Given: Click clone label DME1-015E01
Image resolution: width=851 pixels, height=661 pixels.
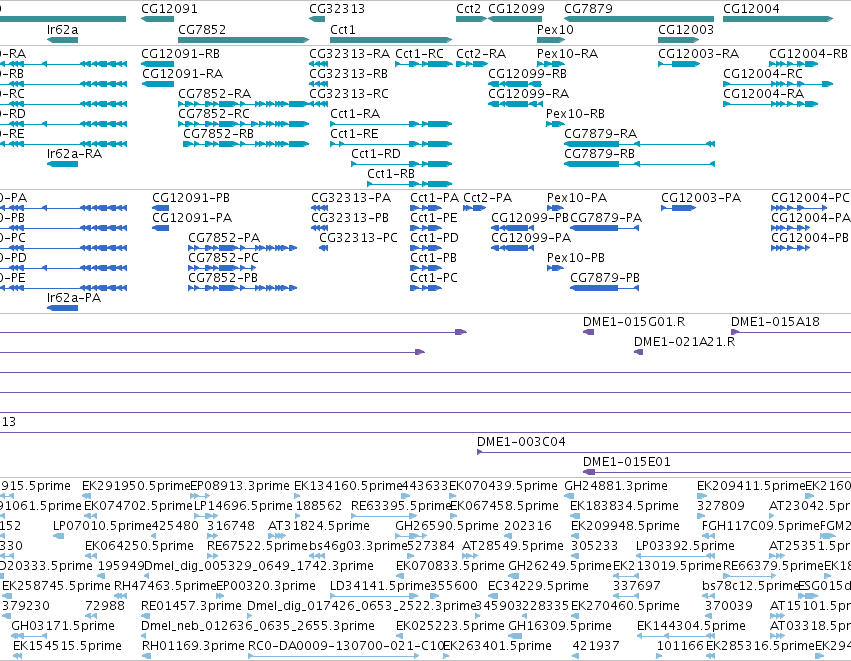Looking at the screenshot, I should 627,462.
